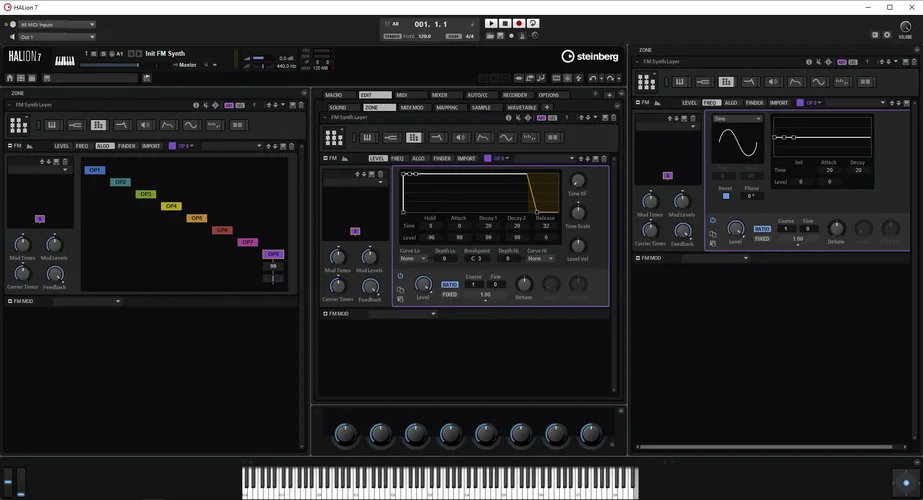923x500 pixels.
Task: Click the Feedback knob in the left FM panel
Action: pyautogui.click(x=54, y=273)
